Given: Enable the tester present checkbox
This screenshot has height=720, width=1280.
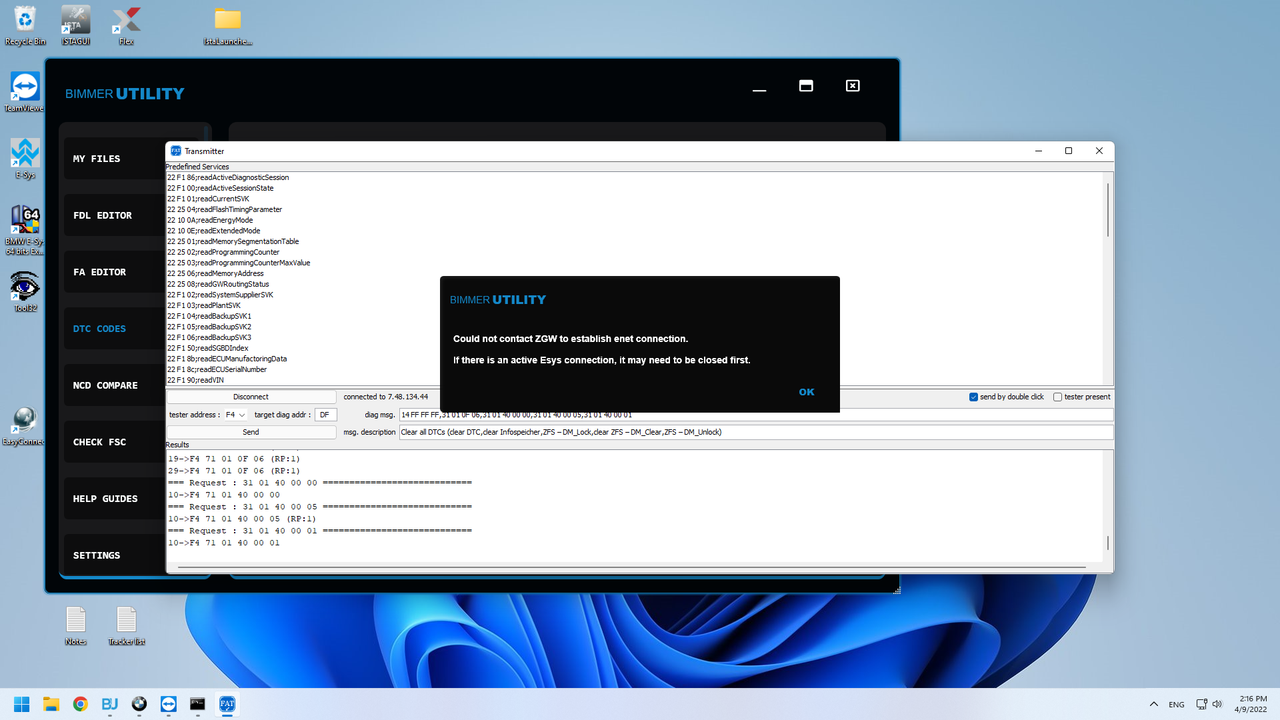Looking at the screenshot, I should click(1058, 397).
